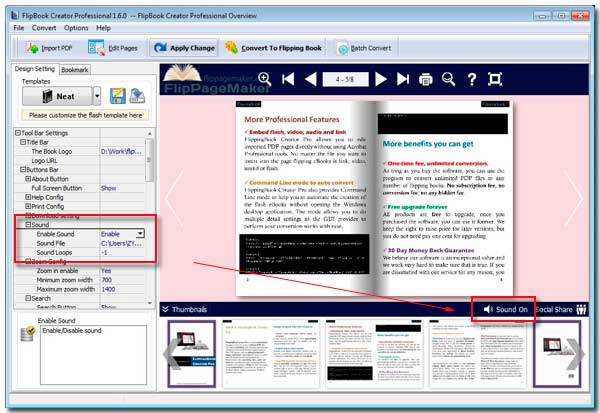Image resolution: width=600 pixels, height=413 pixels.
Task: Click the left page-flip arrow on the book
Action: [x=174, y=198]
